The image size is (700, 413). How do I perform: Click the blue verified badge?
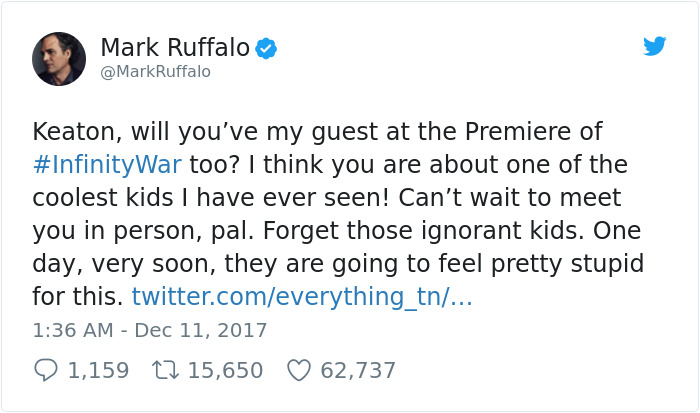[x=266, y=47]
